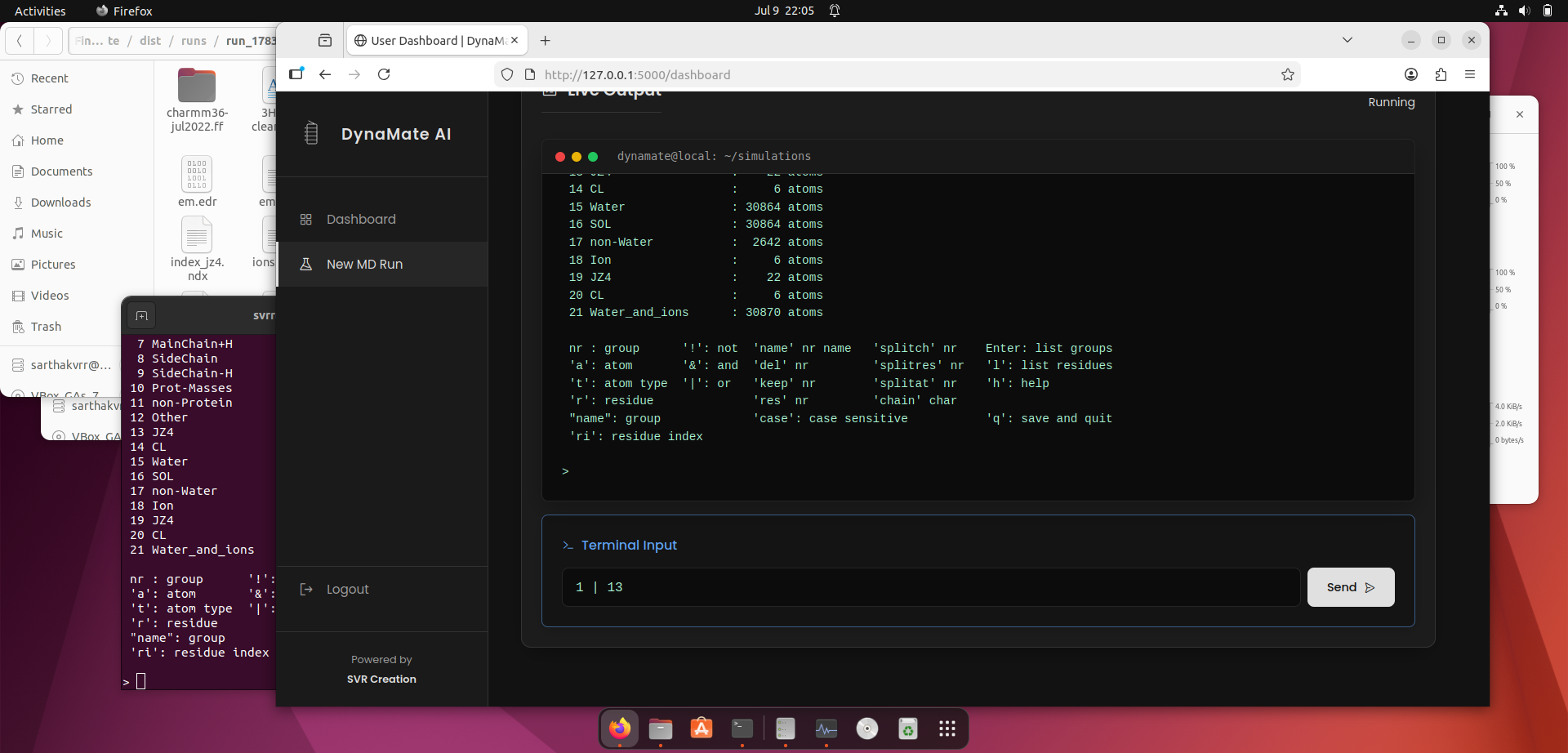This screenshot has height=753, width=1568.
Task: Open the notification bell in top bar
Action: point(835,11)
